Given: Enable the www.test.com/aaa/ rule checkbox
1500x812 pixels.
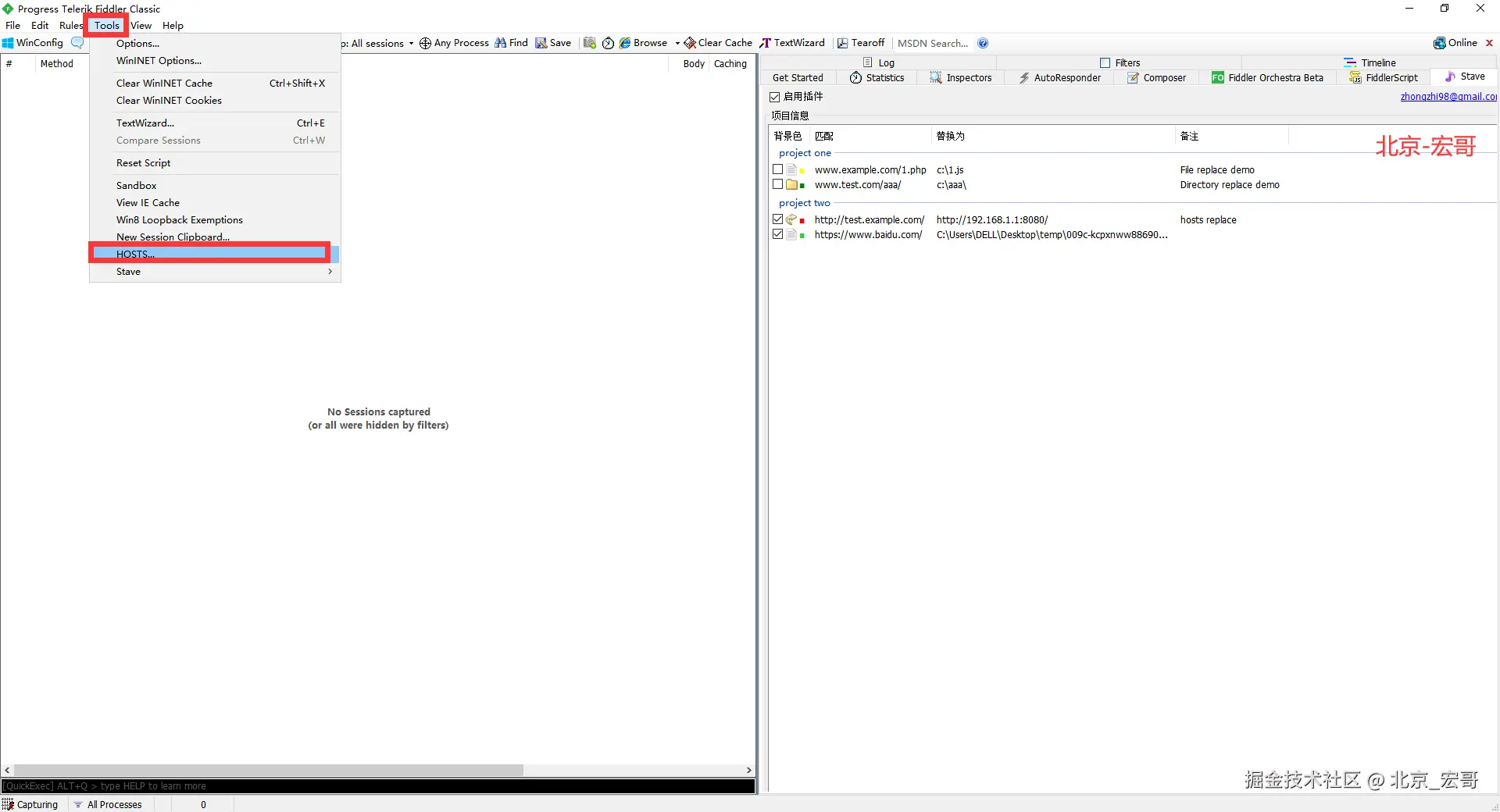Looking at the screenshot, I should click(777, 184).
